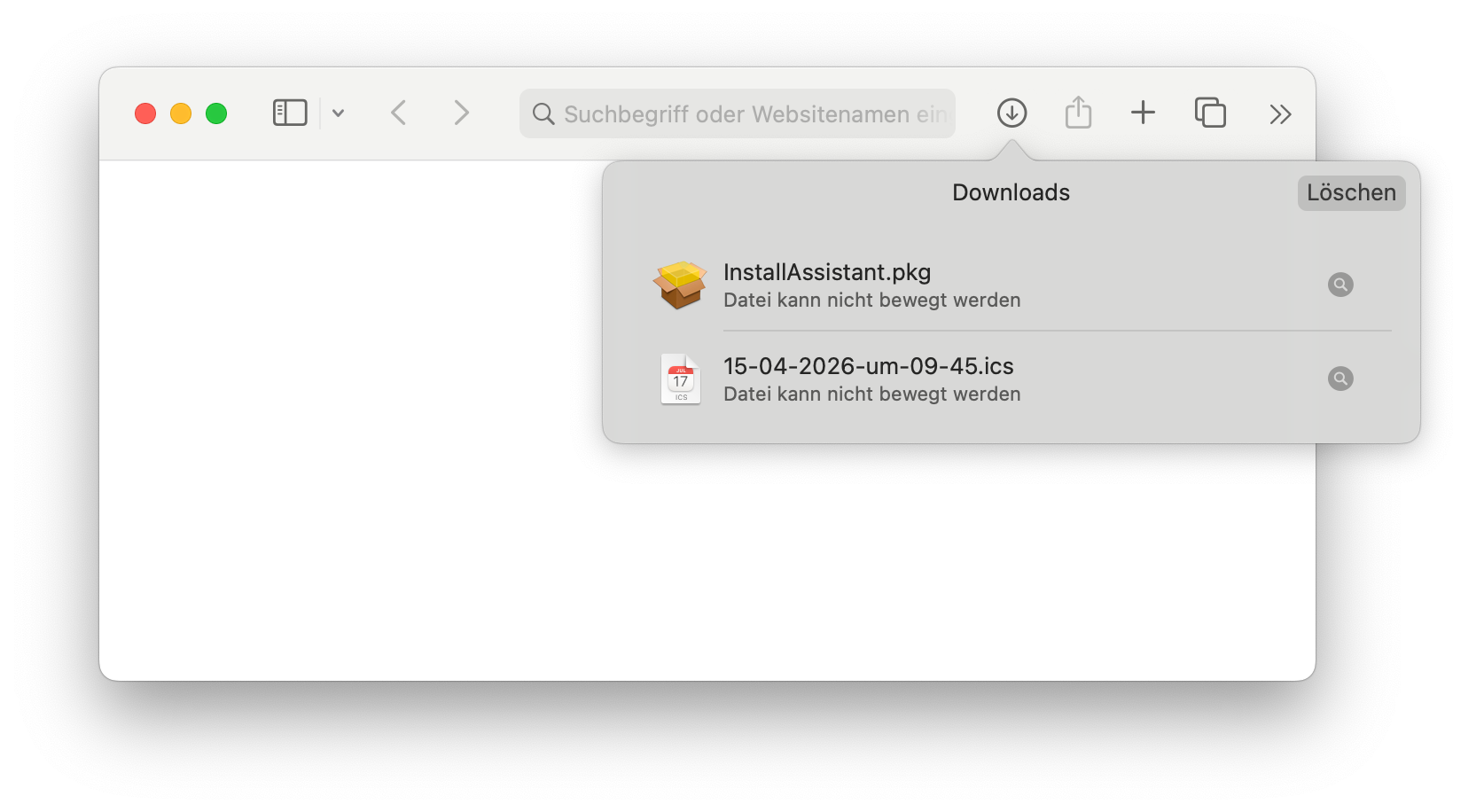Click the yellow minimize window button

tap(181, 113)
